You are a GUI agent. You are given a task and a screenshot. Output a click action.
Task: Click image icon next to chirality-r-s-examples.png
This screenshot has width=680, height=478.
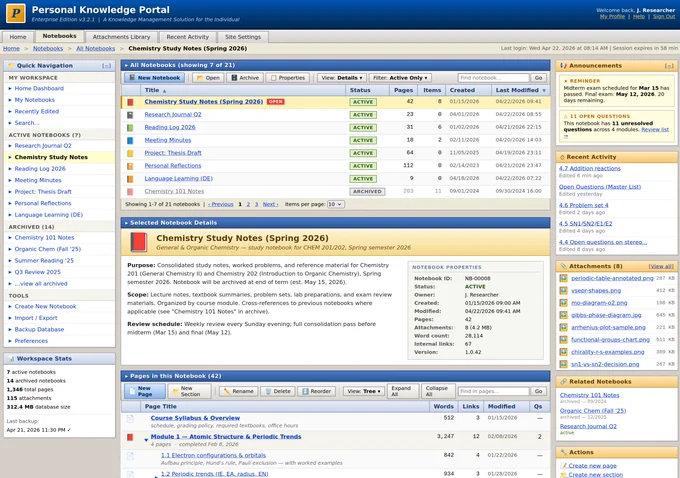[x=563, y=352]
